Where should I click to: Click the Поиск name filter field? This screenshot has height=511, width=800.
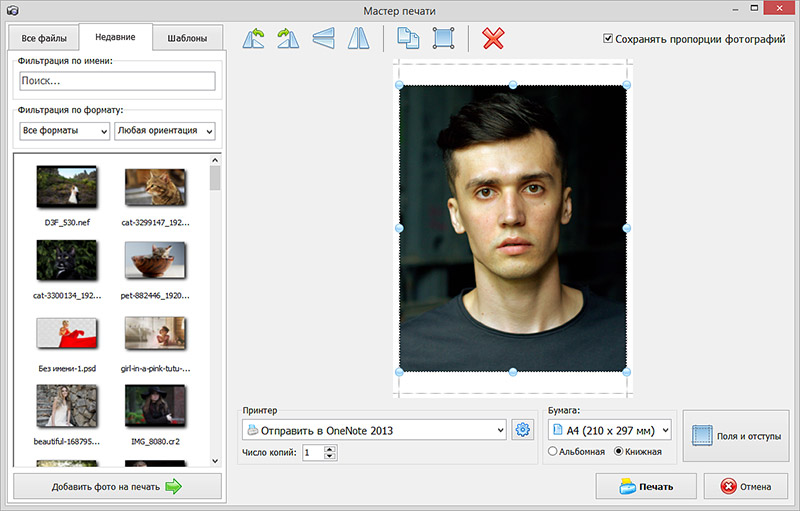click(117, 82)
